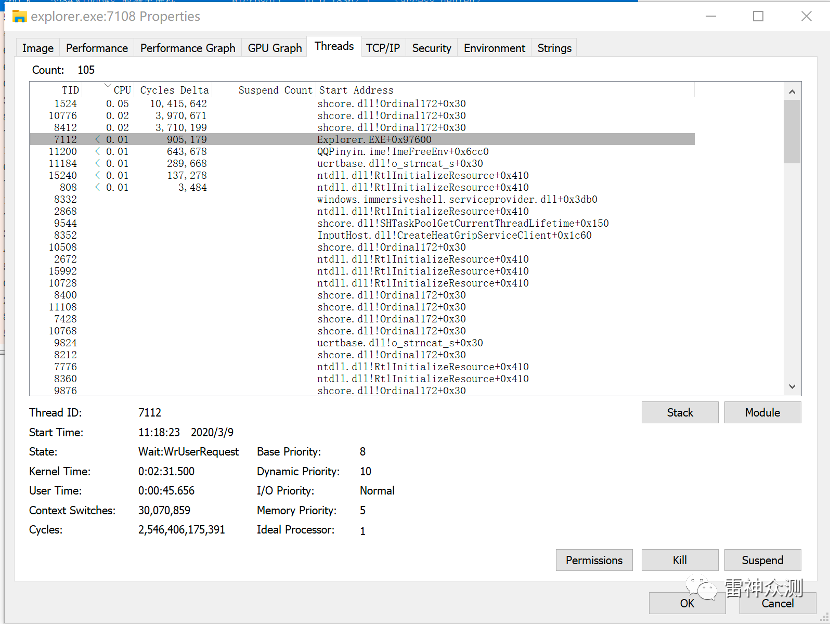Viewport: 830px width, 624px height.
Task: Switch to the Image tab
Action: click(38, 48)
